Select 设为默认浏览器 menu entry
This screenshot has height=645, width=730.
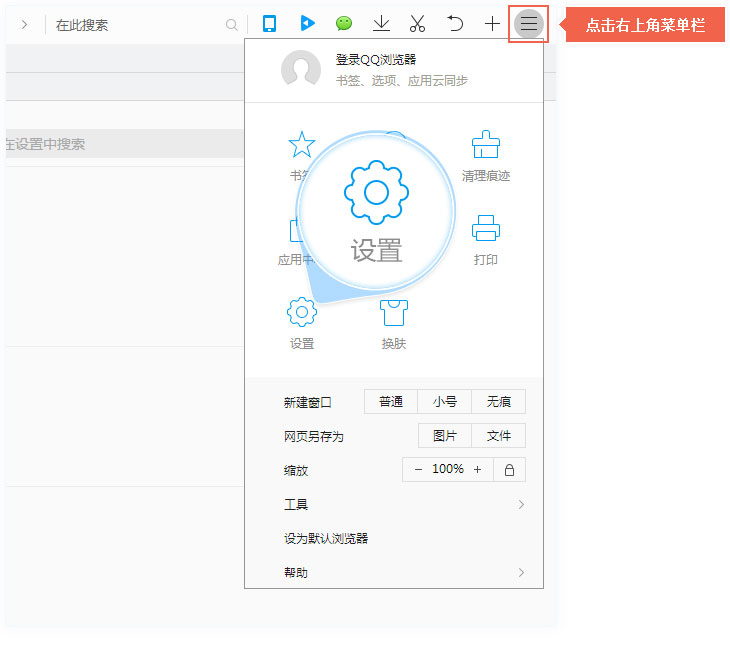326,538
